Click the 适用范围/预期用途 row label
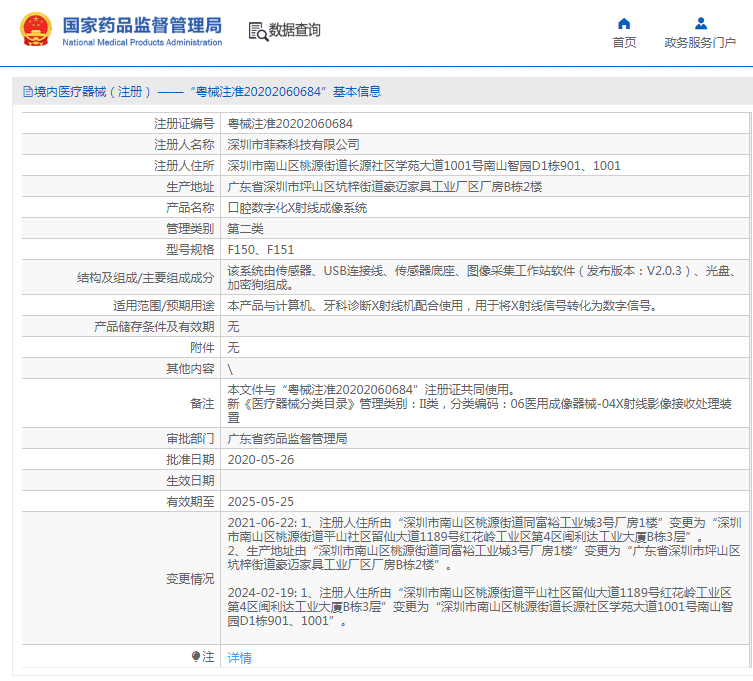The image size is (753, 681). [x=163, y=306]
